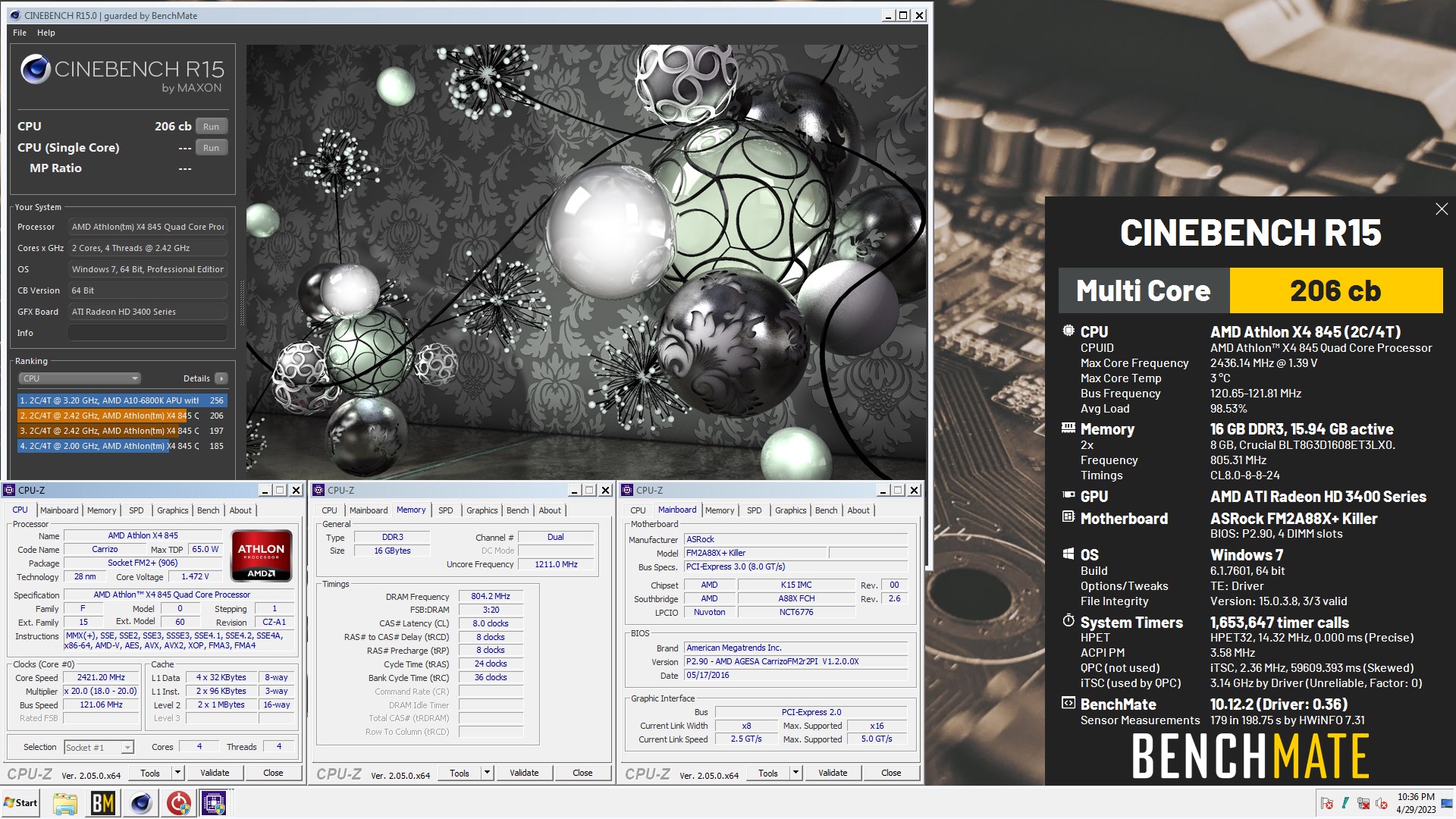Run the CPU multi-core benchmark
The image size is (1456, 819).
click(212, 127)
